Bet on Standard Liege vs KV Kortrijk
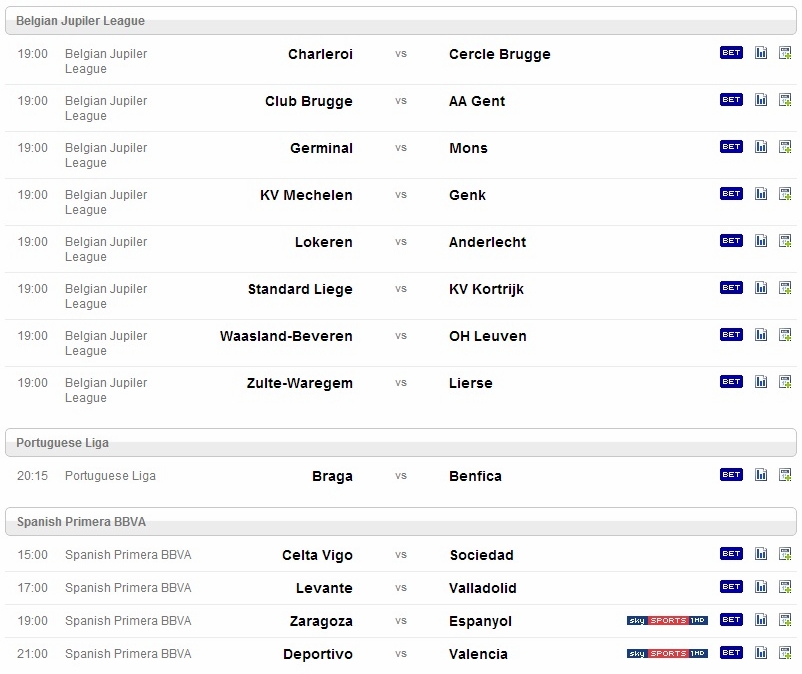Image resolution: width=802 pixels, height=674 pixels. [731, 288]
